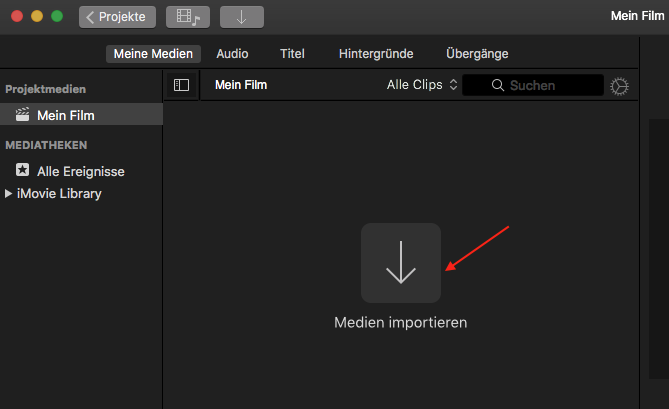Open the gear settings icon next to search
The image size is (669, 409).
[619, 86]
